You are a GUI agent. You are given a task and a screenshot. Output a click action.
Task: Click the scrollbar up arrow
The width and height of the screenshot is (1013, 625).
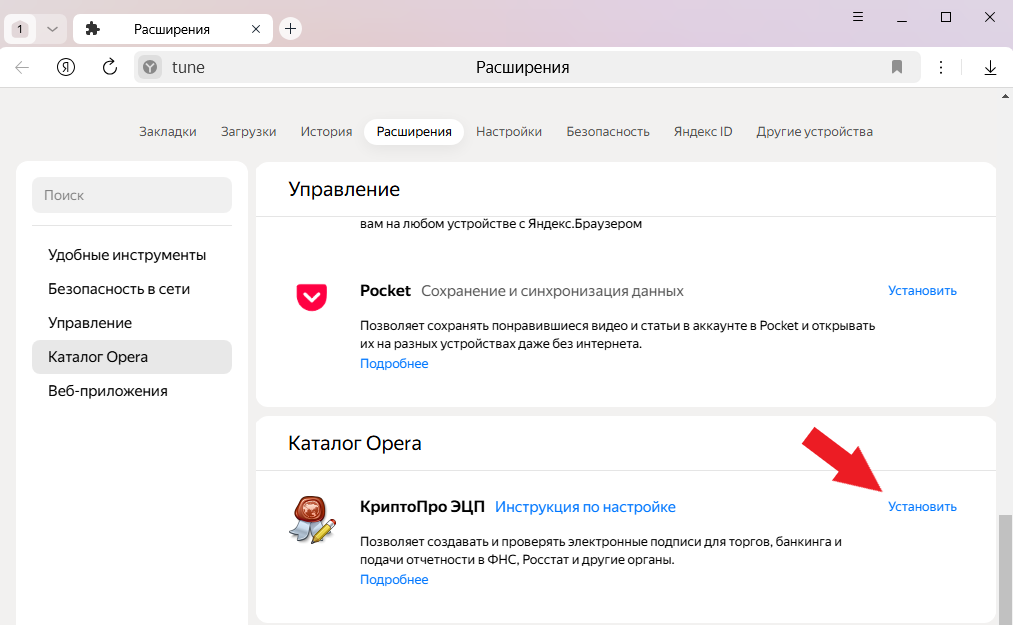point(1005,96)
